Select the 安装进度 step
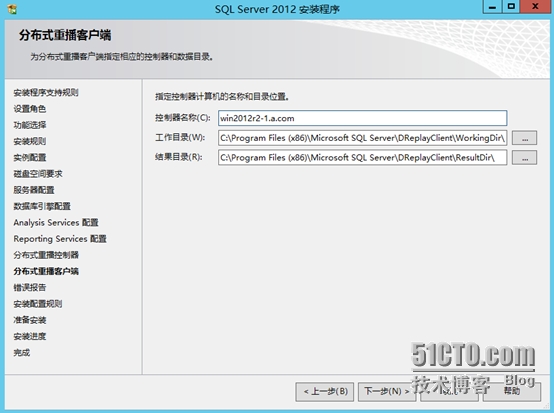The height and width of the screenshot is (413, 554). coord(30,336)
